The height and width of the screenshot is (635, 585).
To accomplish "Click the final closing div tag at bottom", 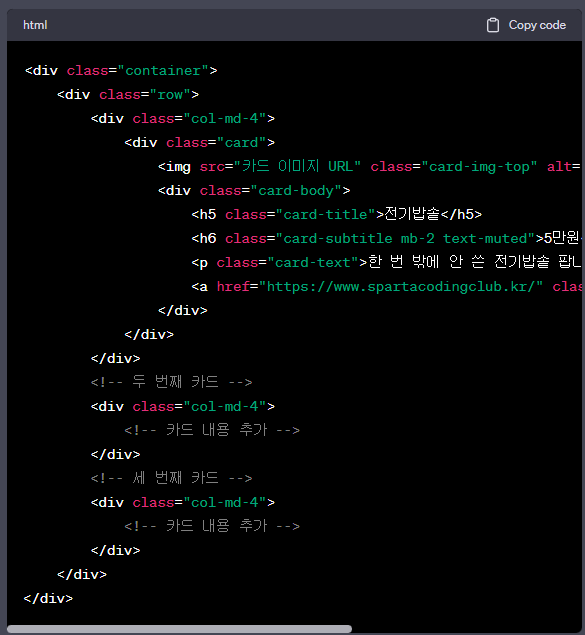I will pos(48,598).
